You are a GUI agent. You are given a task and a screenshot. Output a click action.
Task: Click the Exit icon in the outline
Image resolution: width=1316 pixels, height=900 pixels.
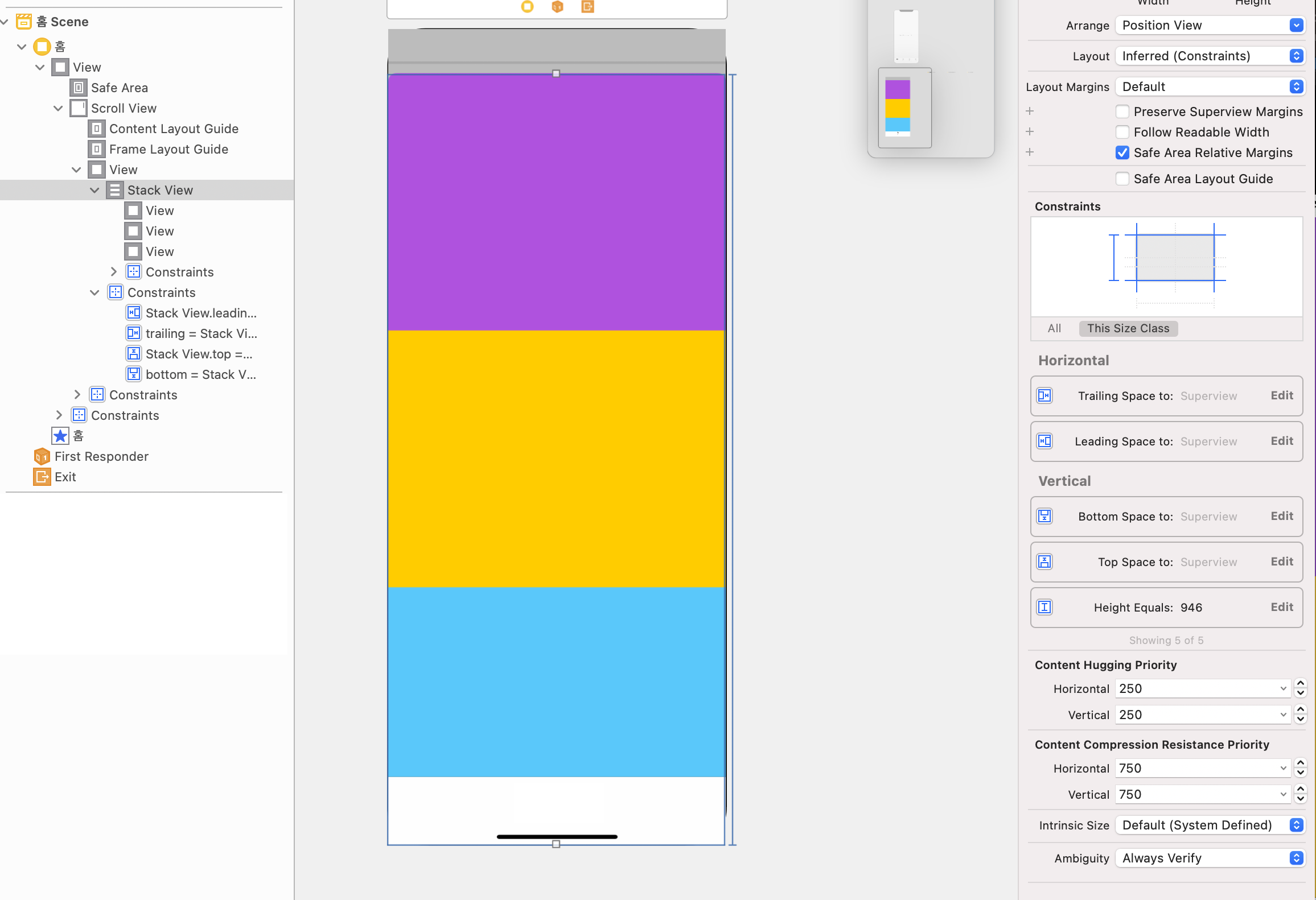[42, 477]
